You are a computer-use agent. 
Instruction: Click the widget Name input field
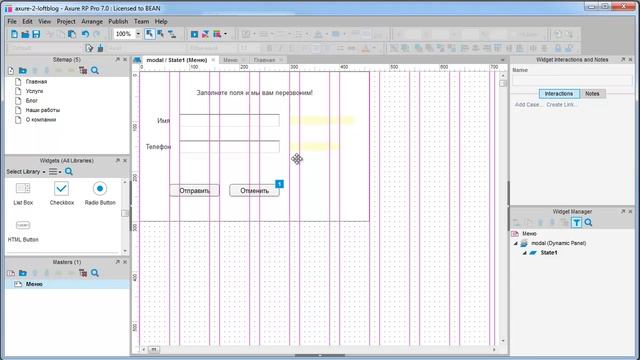572,80
